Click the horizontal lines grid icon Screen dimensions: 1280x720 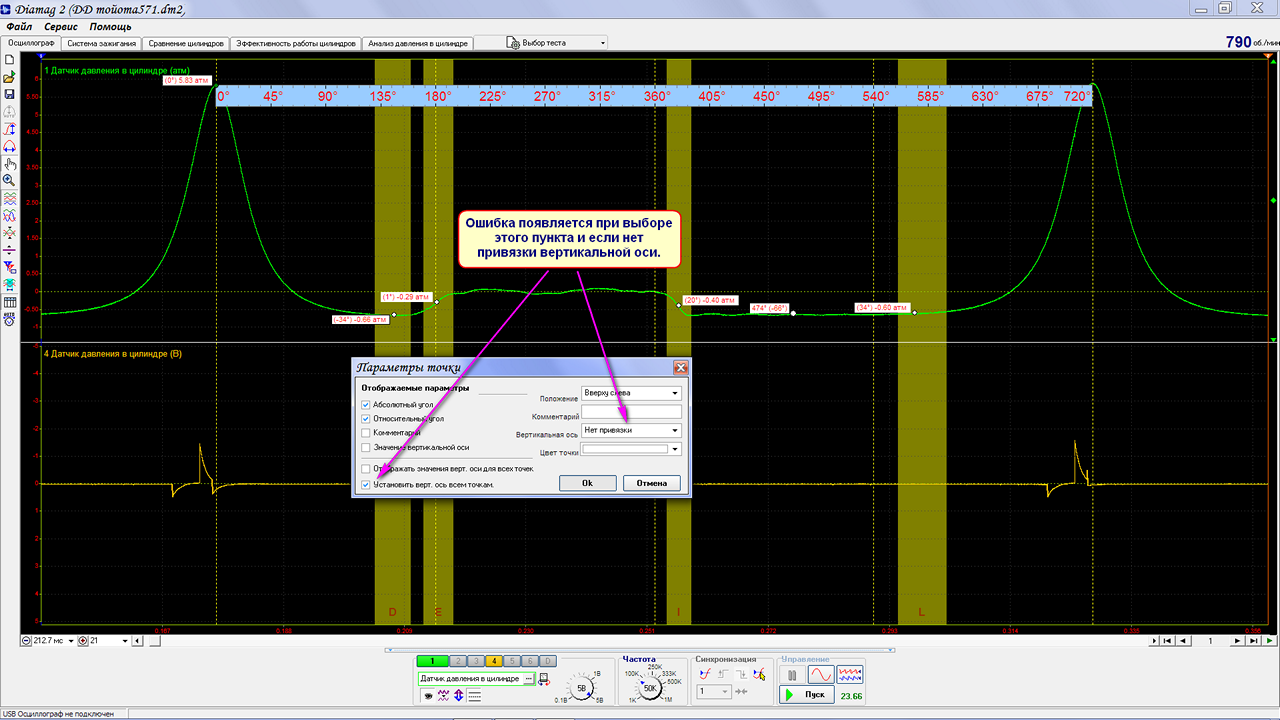click(x=474, y=695)
